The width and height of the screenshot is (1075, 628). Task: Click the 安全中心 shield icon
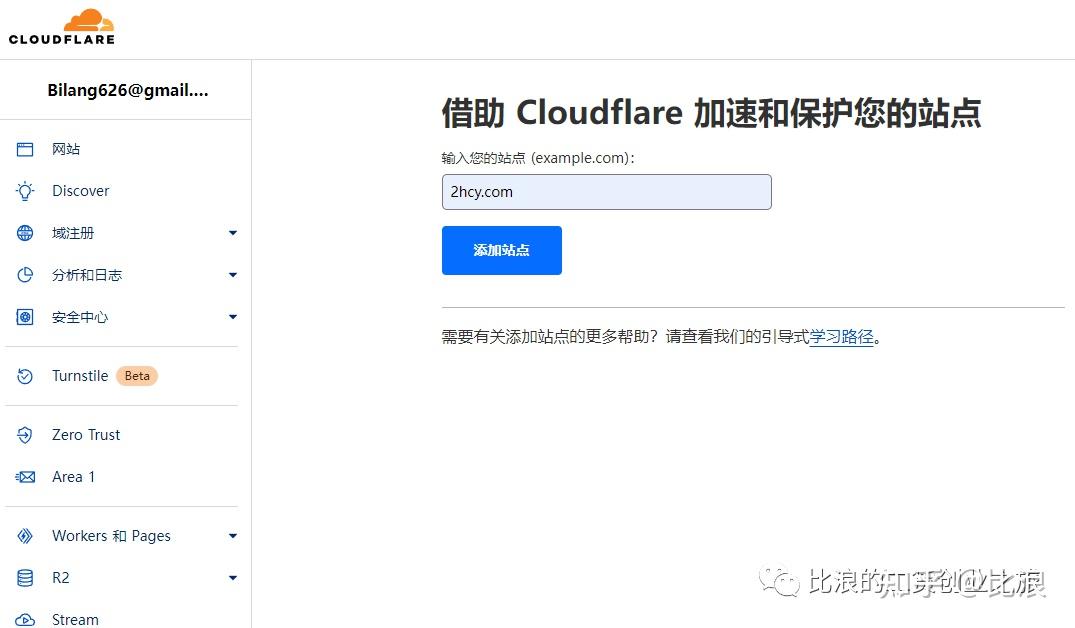(24, 317)
